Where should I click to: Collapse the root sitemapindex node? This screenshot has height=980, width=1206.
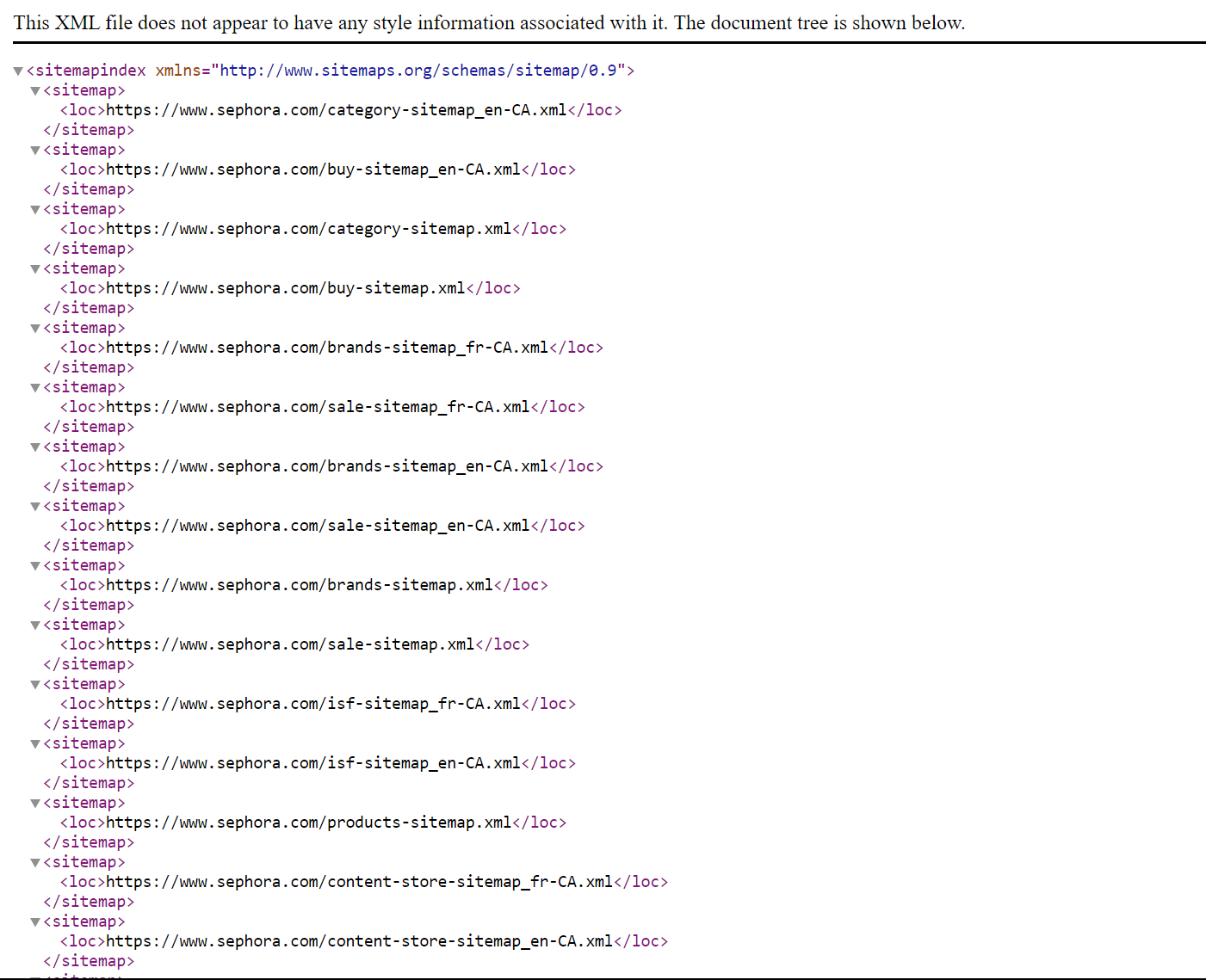18,71
